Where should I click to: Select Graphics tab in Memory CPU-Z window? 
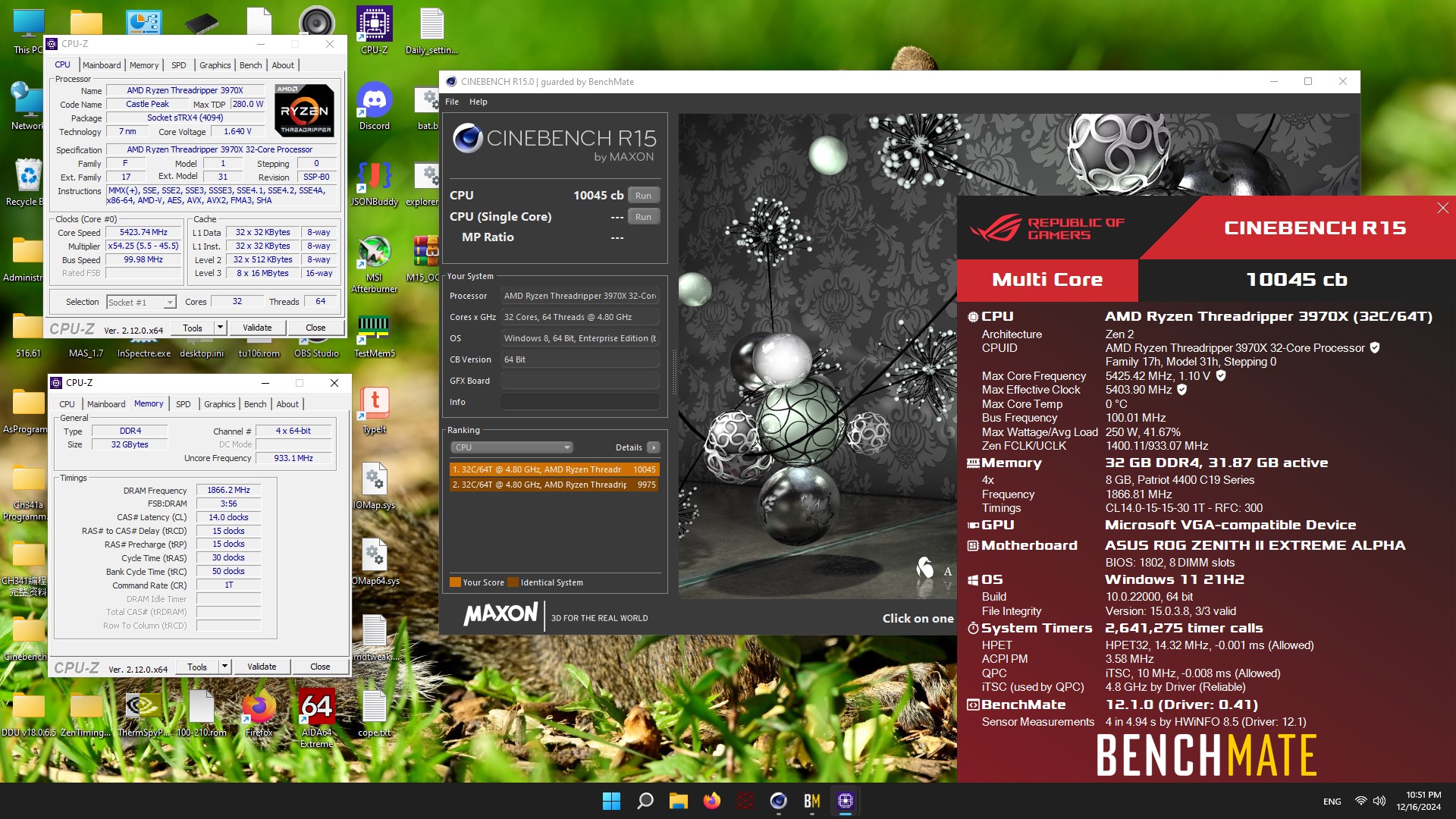click(219, 404)
